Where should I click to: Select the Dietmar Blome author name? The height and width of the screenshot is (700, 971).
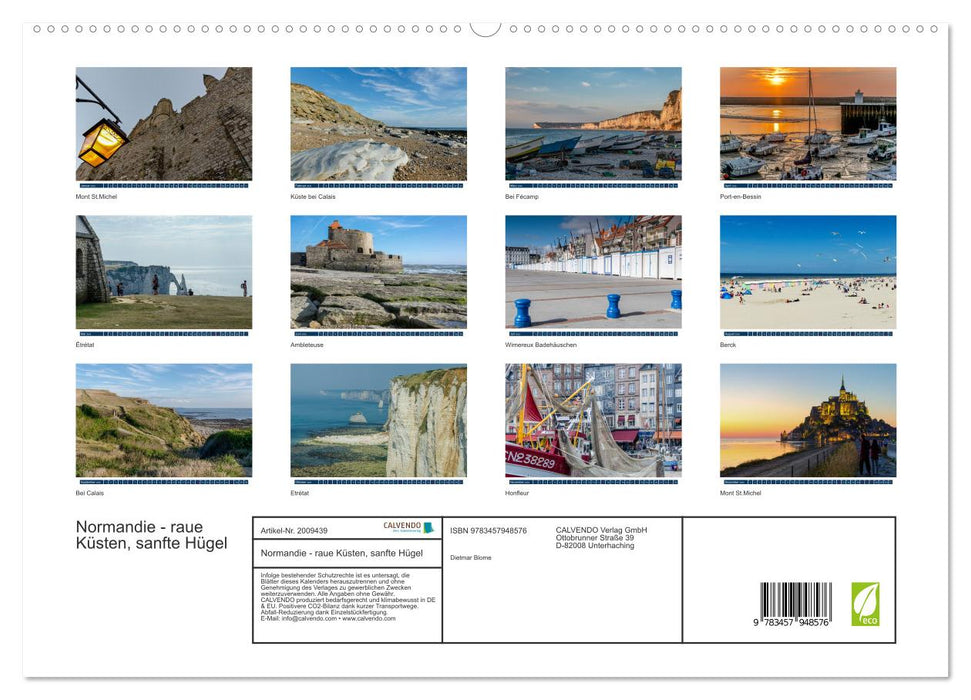pos(468,557)
